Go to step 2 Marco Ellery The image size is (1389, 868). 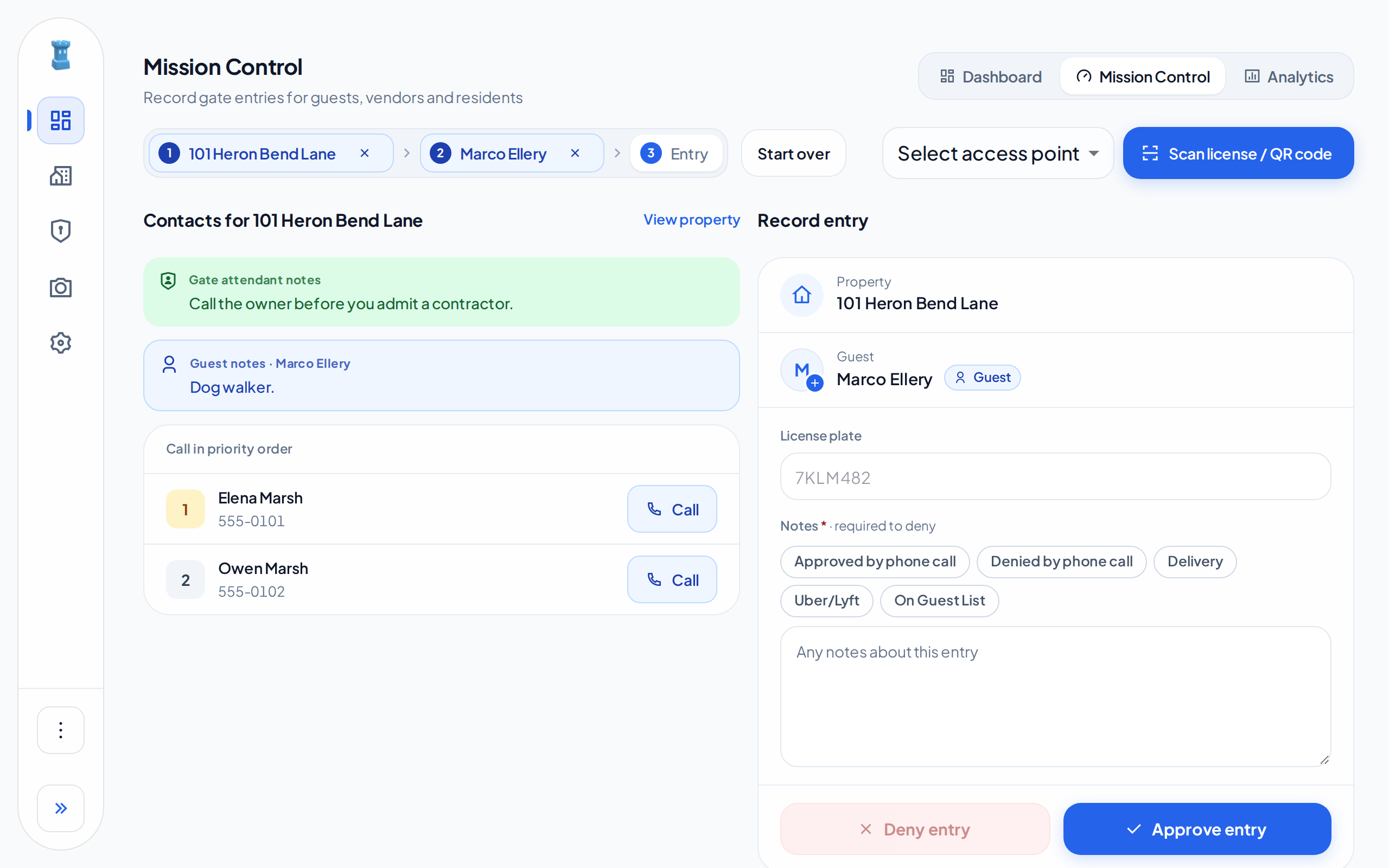(x=512, y=154)
